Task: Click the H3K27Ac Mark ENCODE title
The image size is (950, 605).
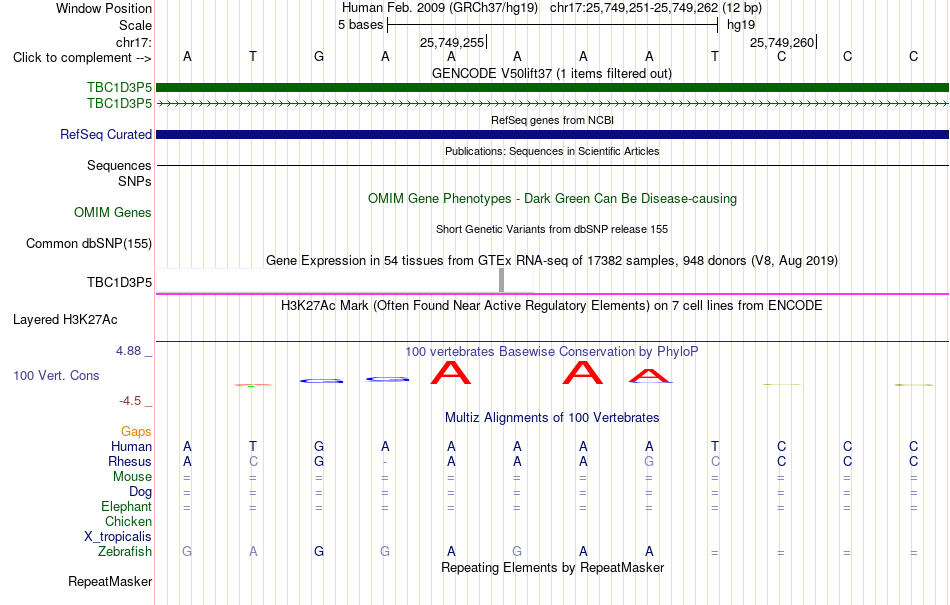Action: (552, 305)
